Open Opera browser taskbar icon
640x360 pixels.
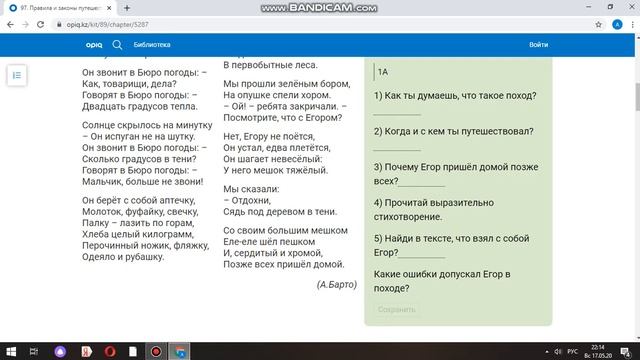[x=110, y=351]
